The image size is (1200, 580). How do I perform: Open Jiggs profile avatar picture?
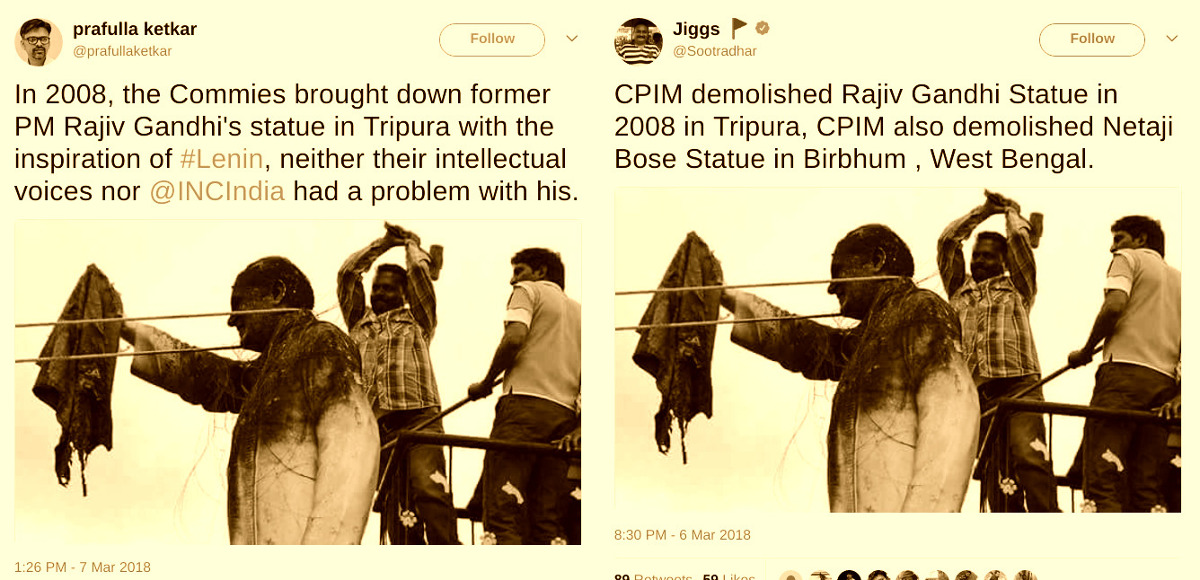pyautogui.click(x=638, y=41)
